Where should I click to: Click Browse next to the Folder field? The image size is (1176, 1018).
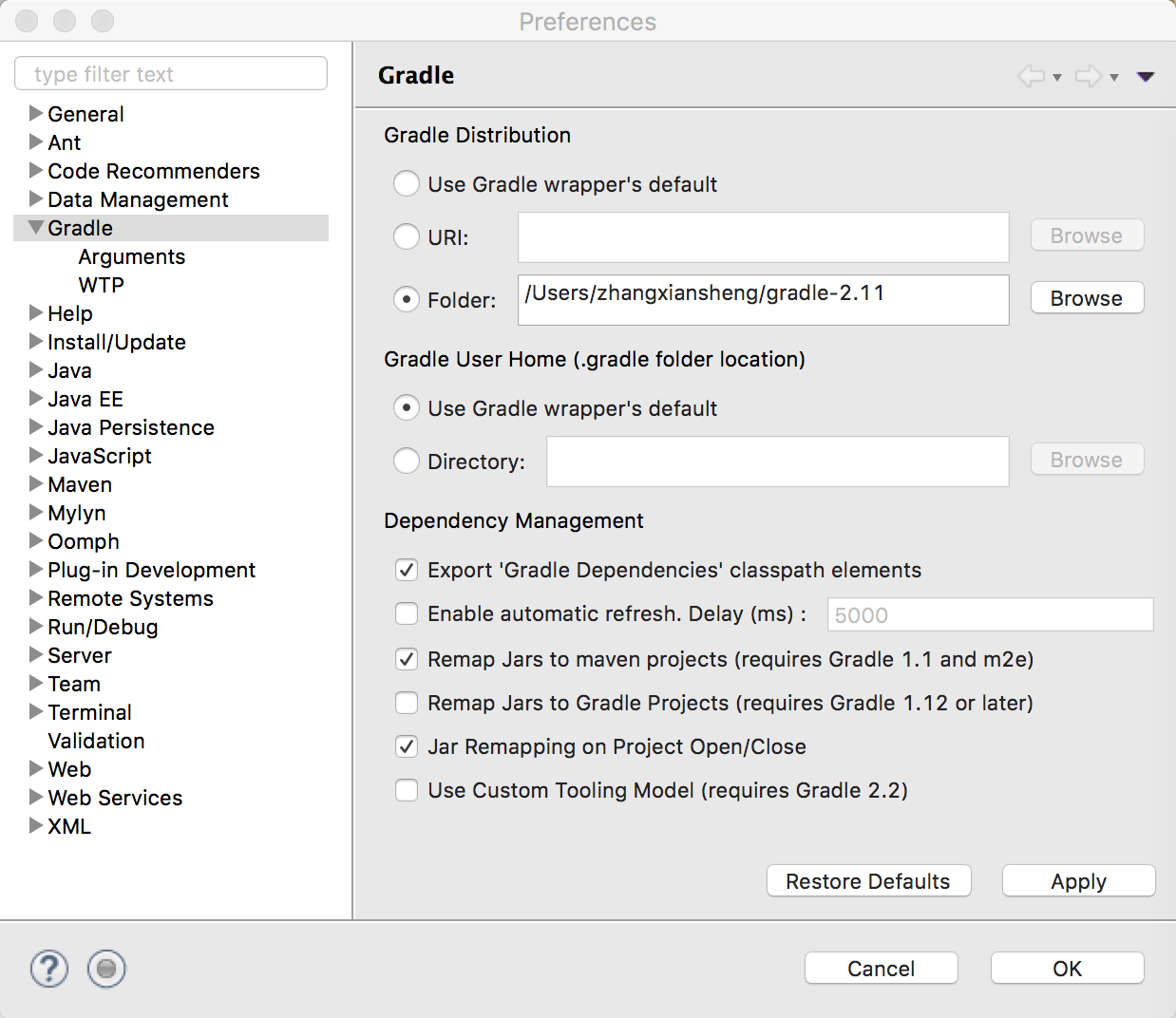(x=1087, y=298)
